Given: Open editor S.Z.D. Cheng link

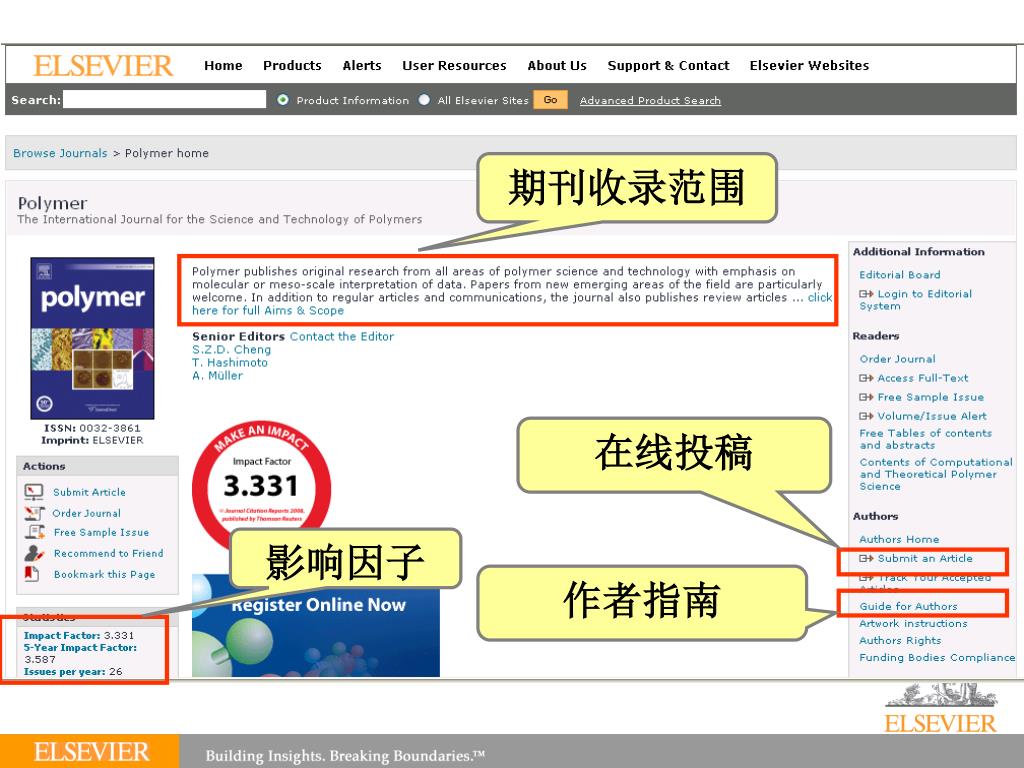Looking at the screenshot, I should tap(231, 349).
